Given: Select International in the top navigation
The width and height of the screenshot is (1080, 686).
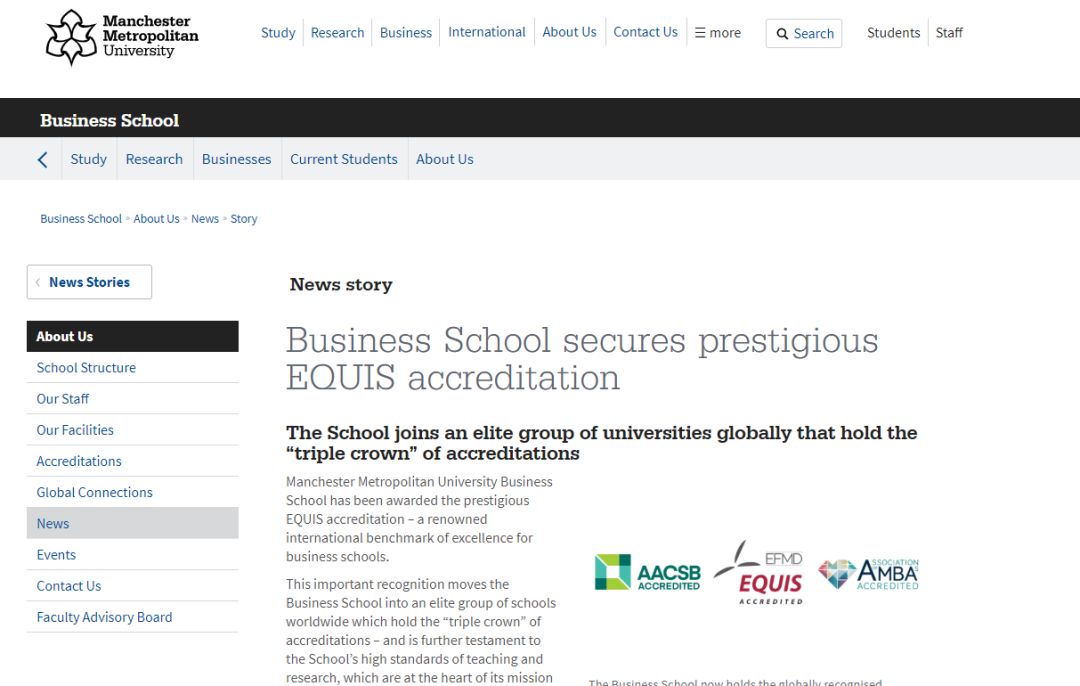Looking at the screenshot, I should pos(486,32).
